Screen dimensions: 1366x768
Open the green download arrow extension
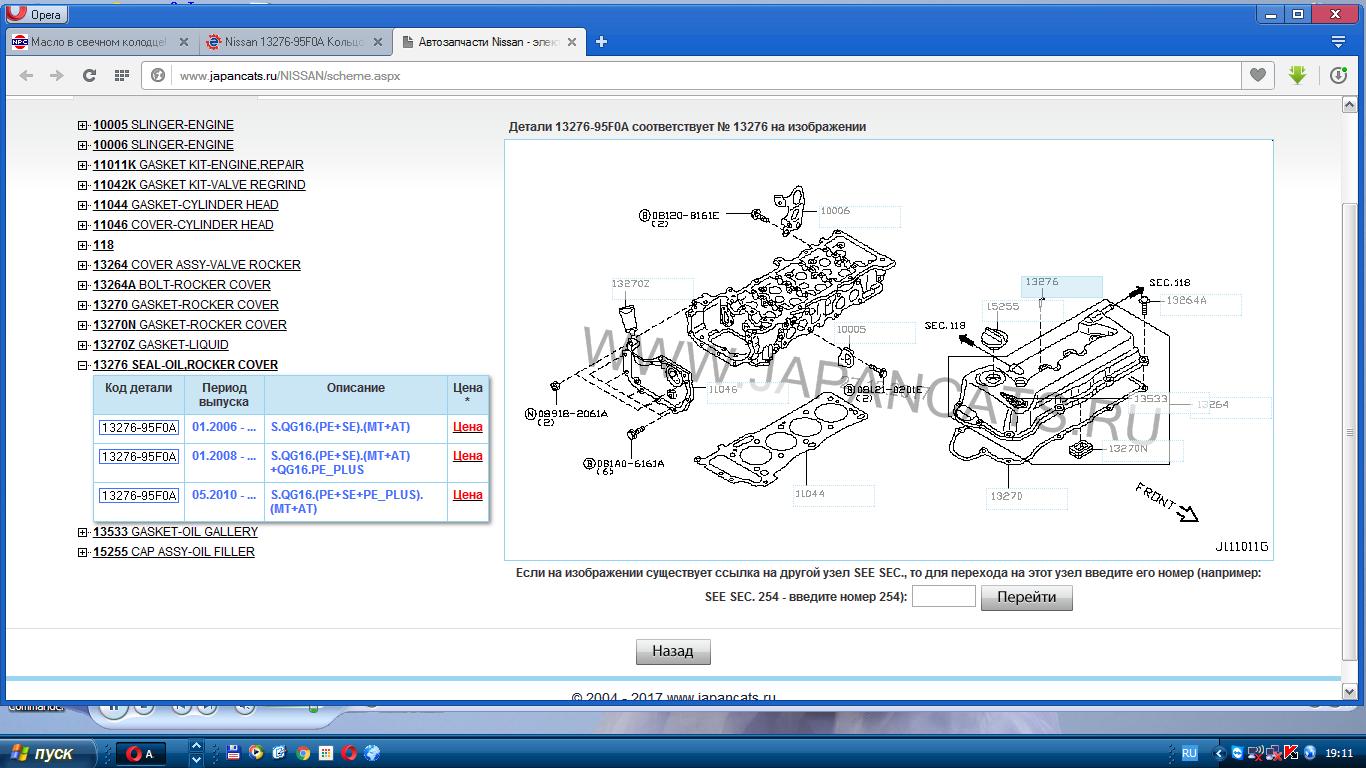point(1297,75)
